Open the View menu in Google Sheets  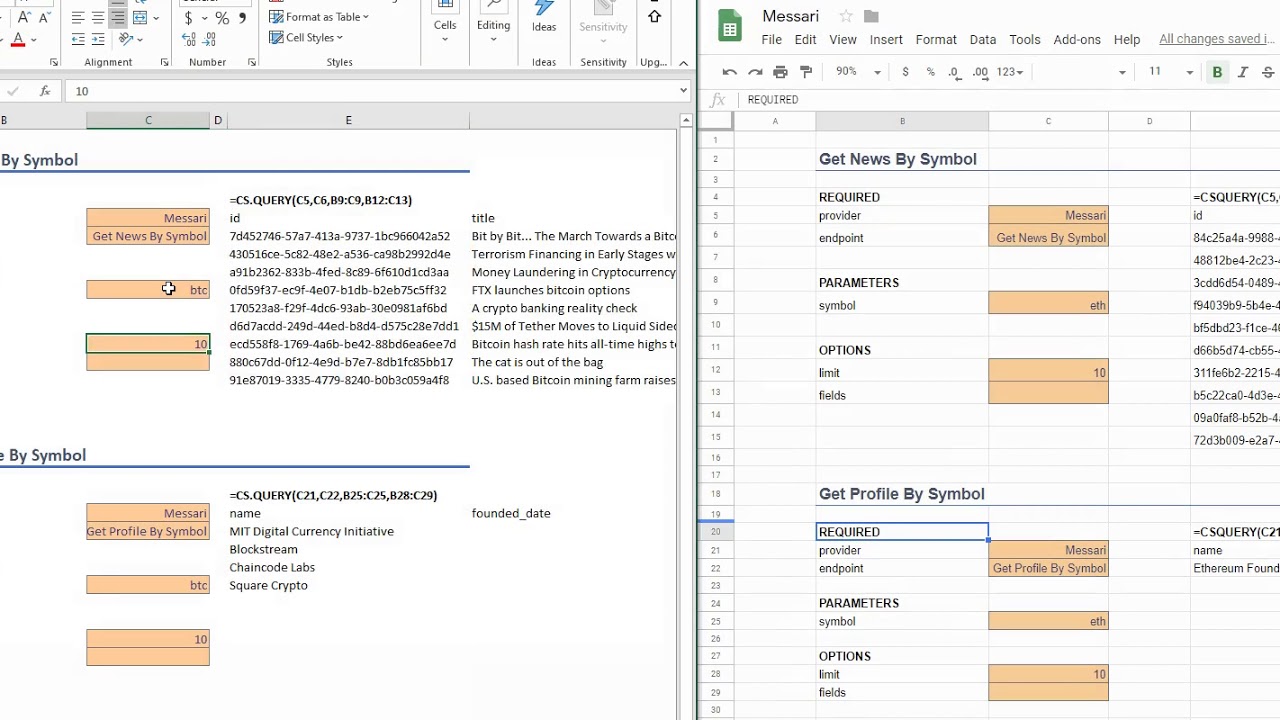pos(842,40)
